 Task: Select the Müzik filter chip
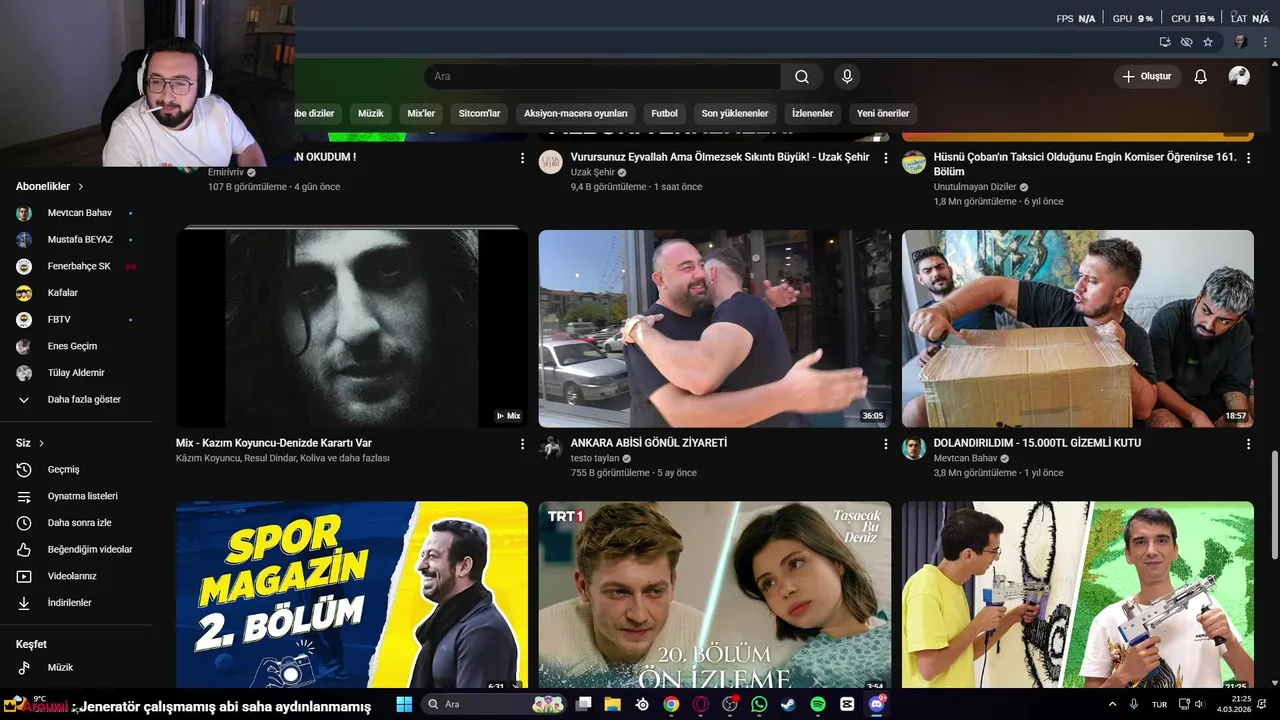point(371,113)
